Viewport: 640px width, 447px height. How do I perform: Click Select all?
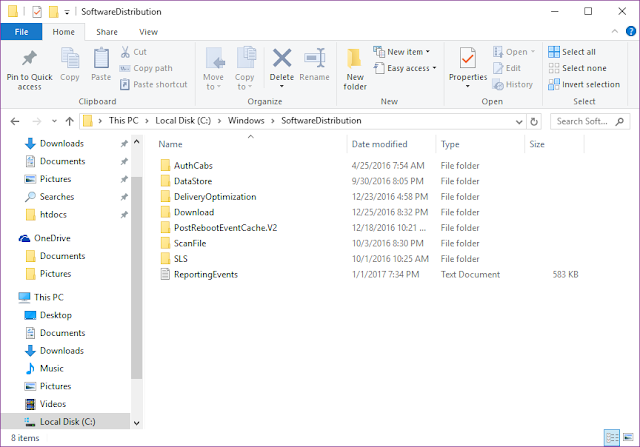click(572, 52)
